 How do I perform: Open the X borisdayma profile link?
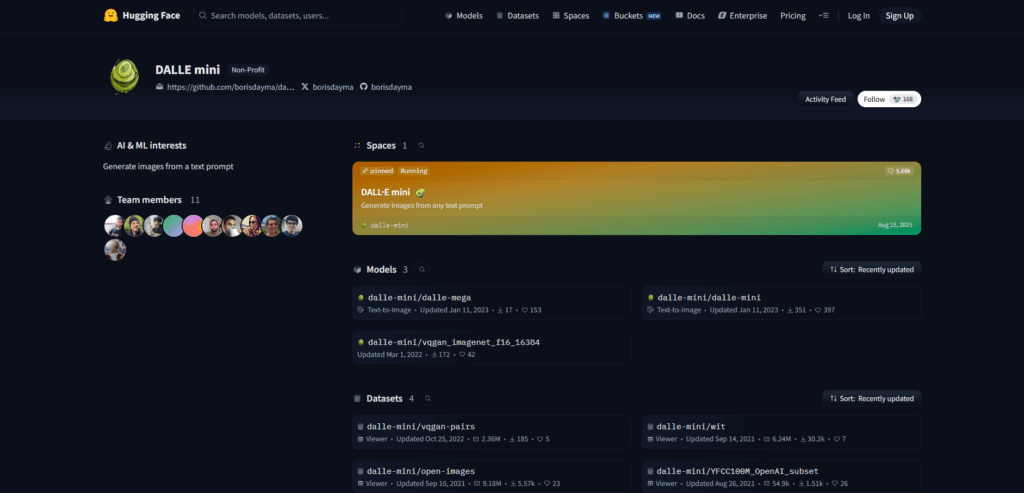[x=327, y=87]
